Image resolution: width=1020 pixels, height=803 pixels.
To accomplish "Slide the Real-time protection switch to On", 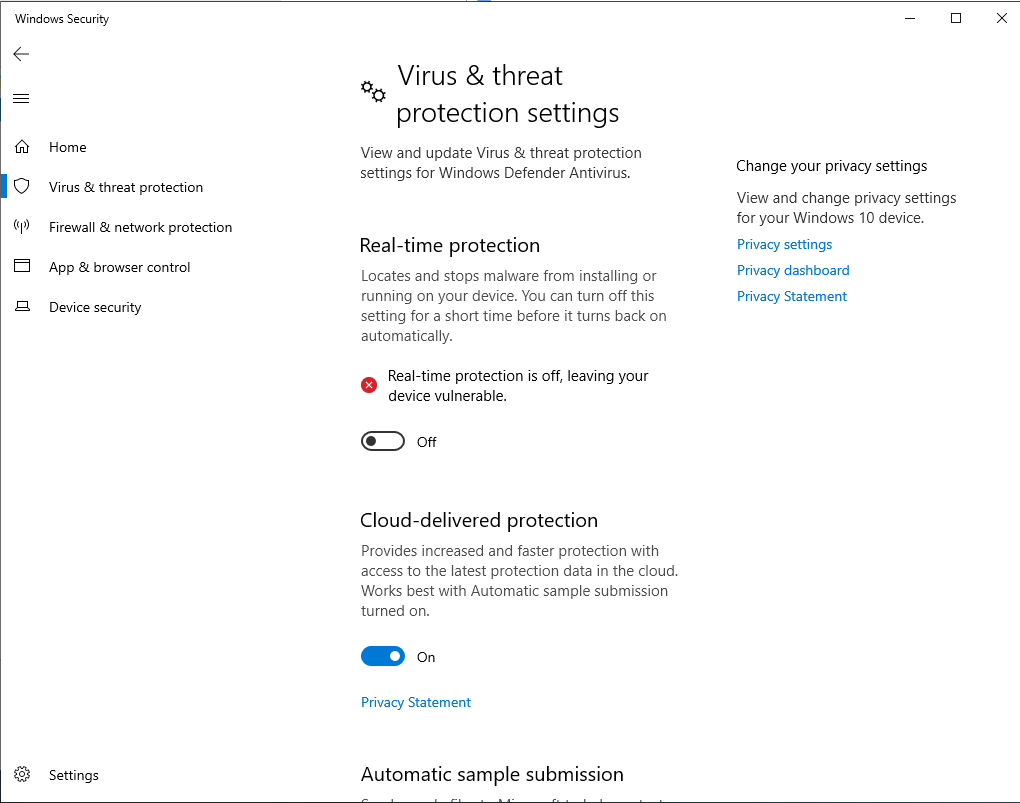I will [382, 441].
